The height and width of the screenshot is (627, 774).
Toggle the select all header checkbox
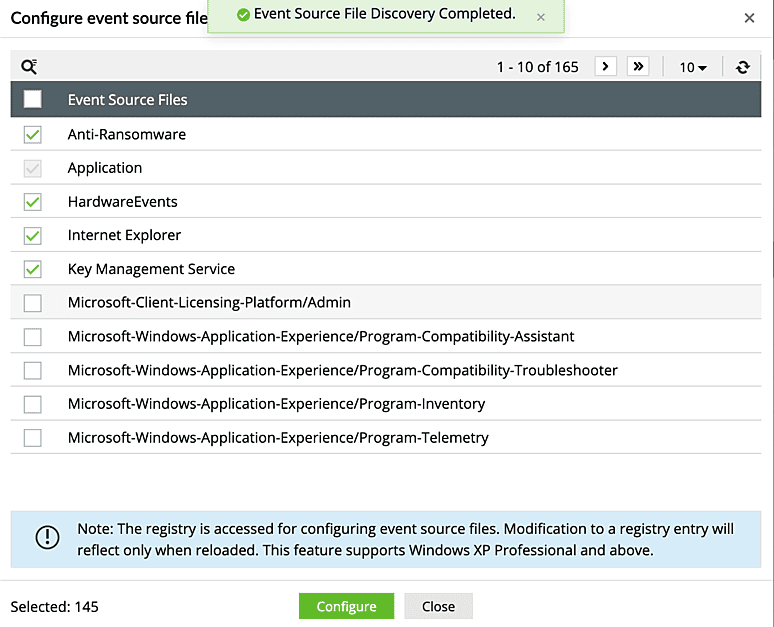pos(33,99)
